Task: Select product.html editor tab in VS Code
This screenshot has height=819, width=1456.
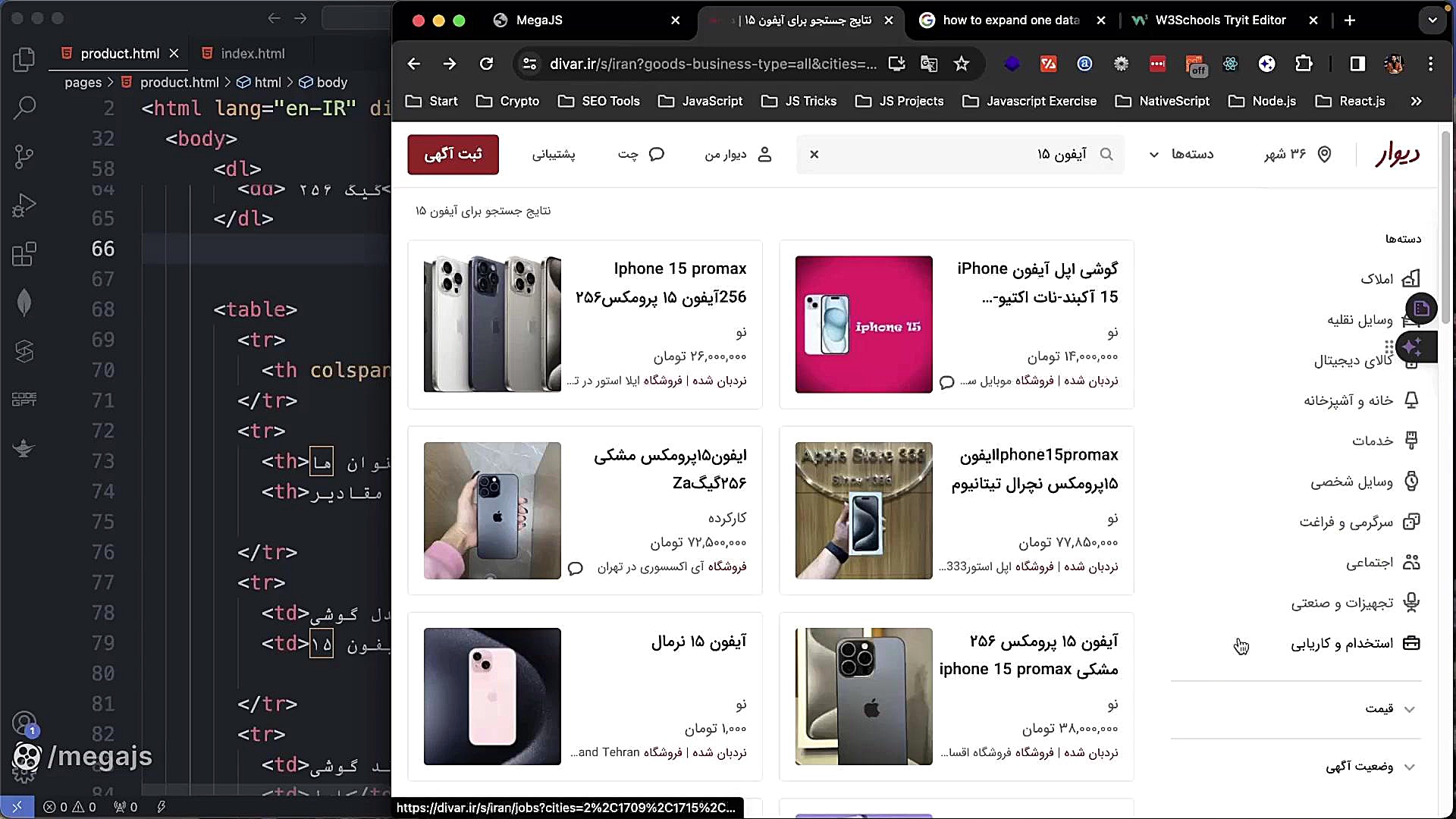Action: tap(119, 53)
